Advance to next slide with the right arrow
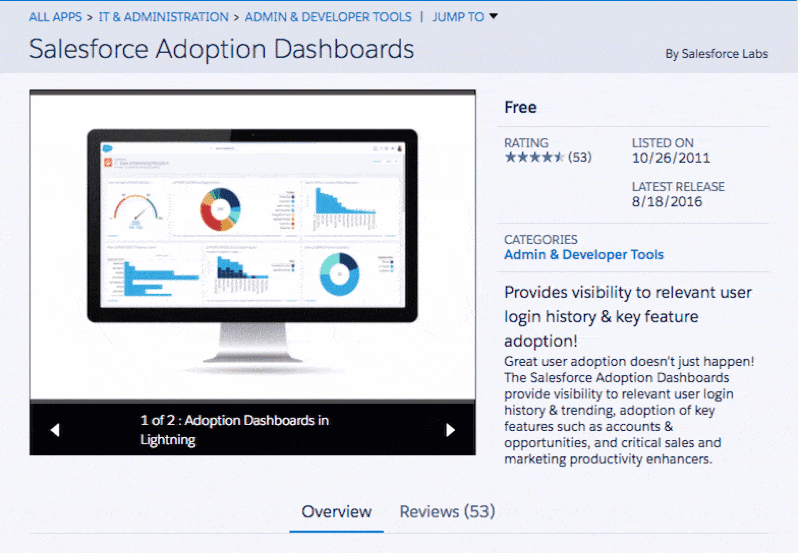 (x=450, y=430)
